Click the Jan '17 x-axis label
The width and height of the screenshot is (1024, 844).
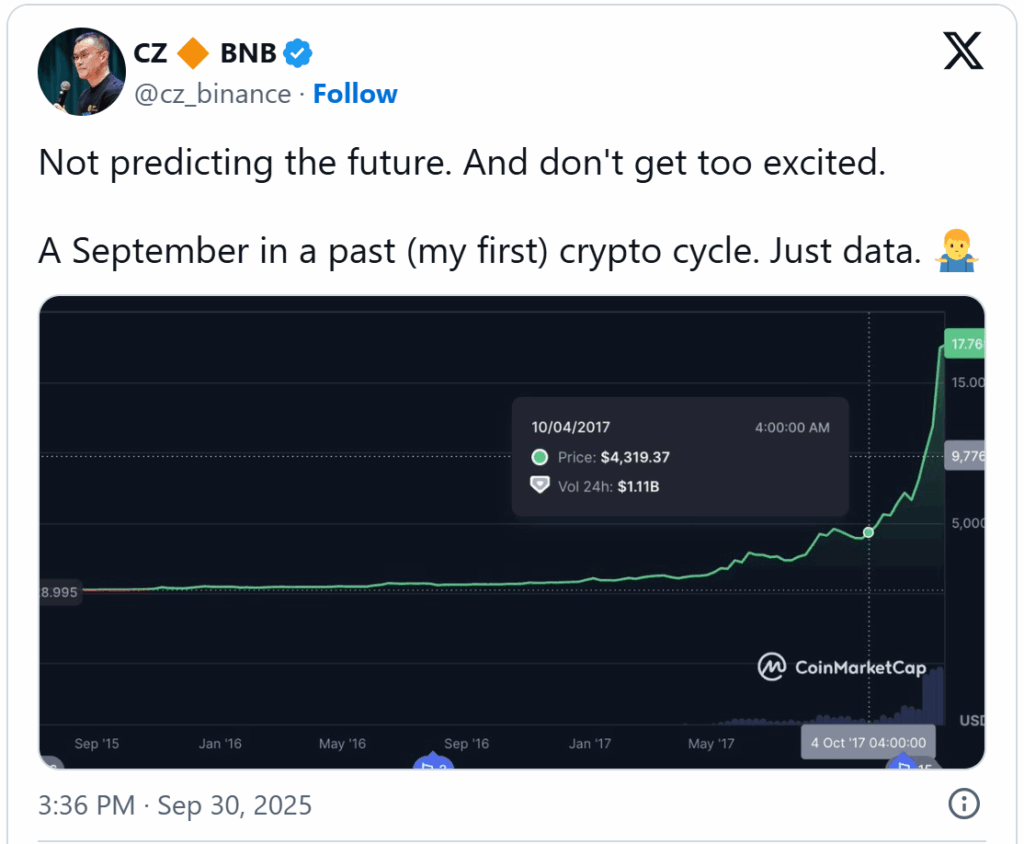(x=590, y=743)
